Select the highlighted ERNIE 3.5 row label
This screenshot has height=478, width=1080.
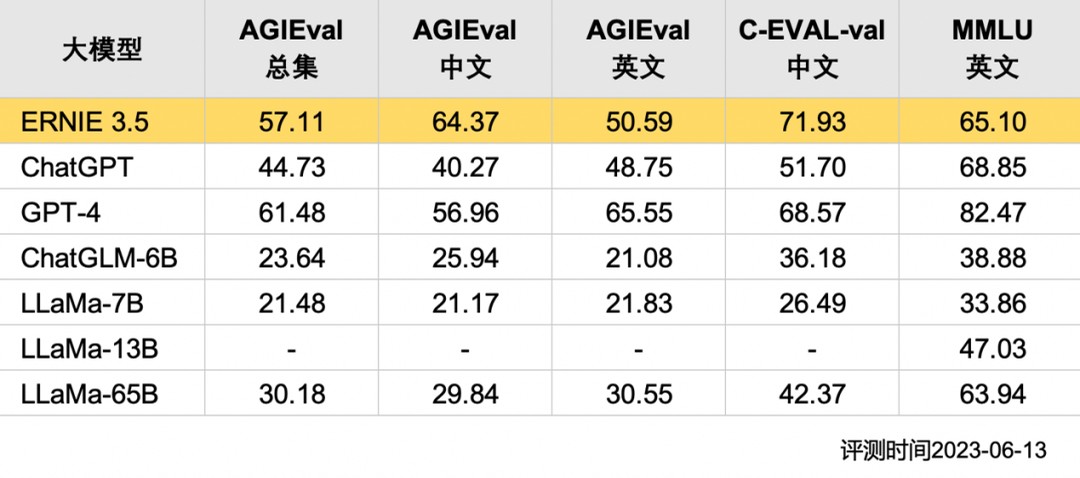[83, 121]
